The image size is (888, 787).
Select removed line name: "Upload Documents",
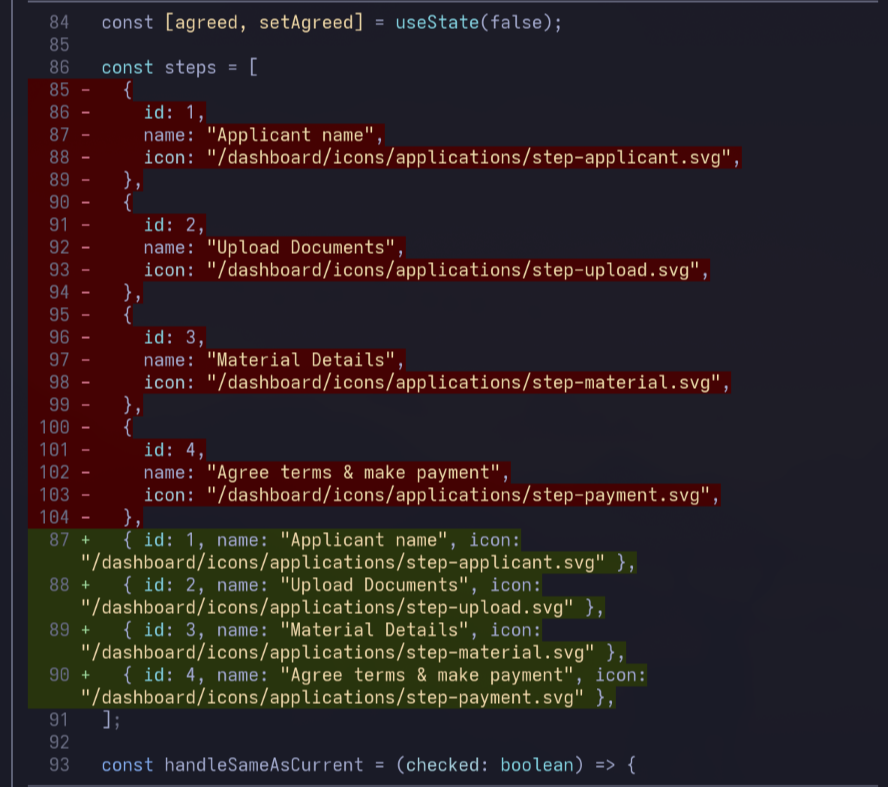coord(274,247)
